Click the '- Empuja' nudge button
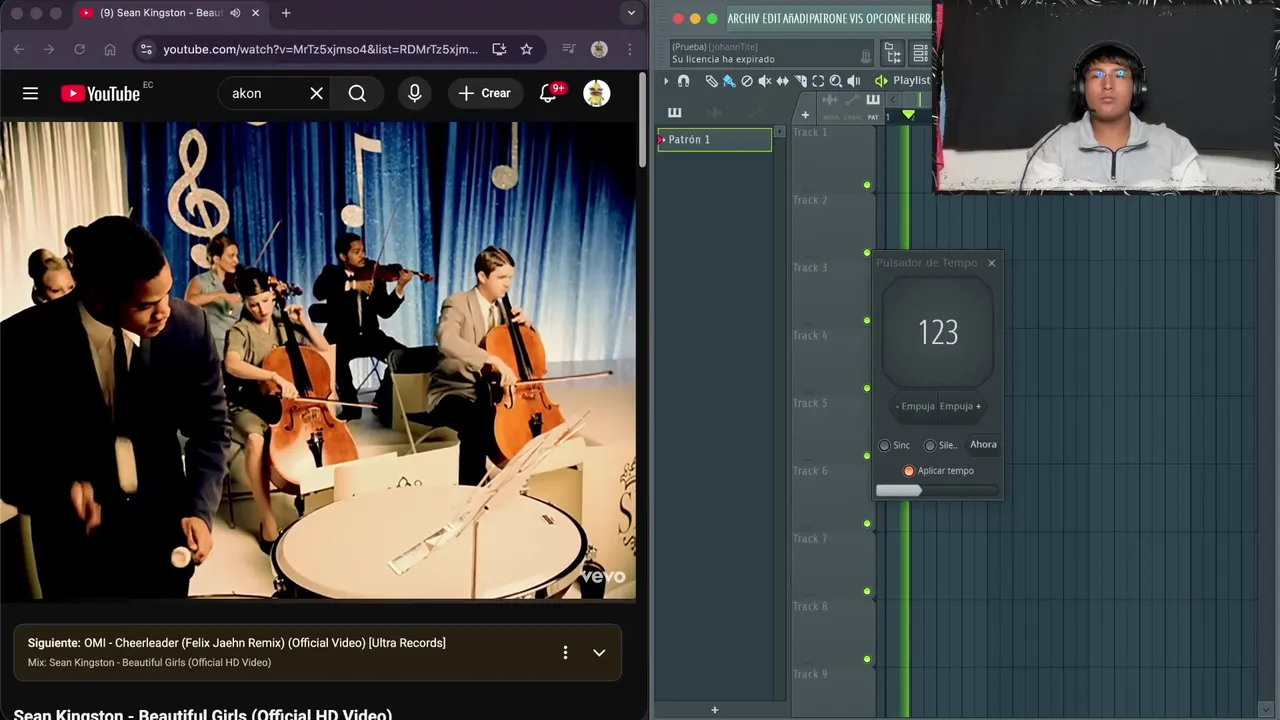The width and height of the screenshot is (1280, 720). [915, 406]
